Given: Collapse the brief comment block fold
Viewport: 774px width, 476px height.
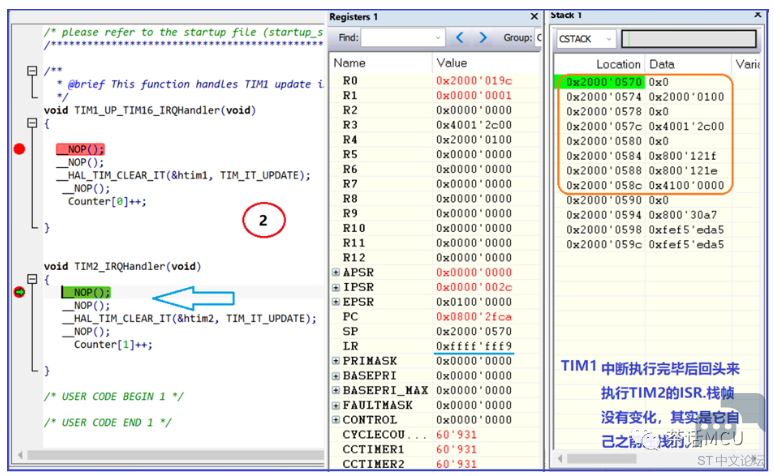Looking at the screenshot, I should coord(32,71).
